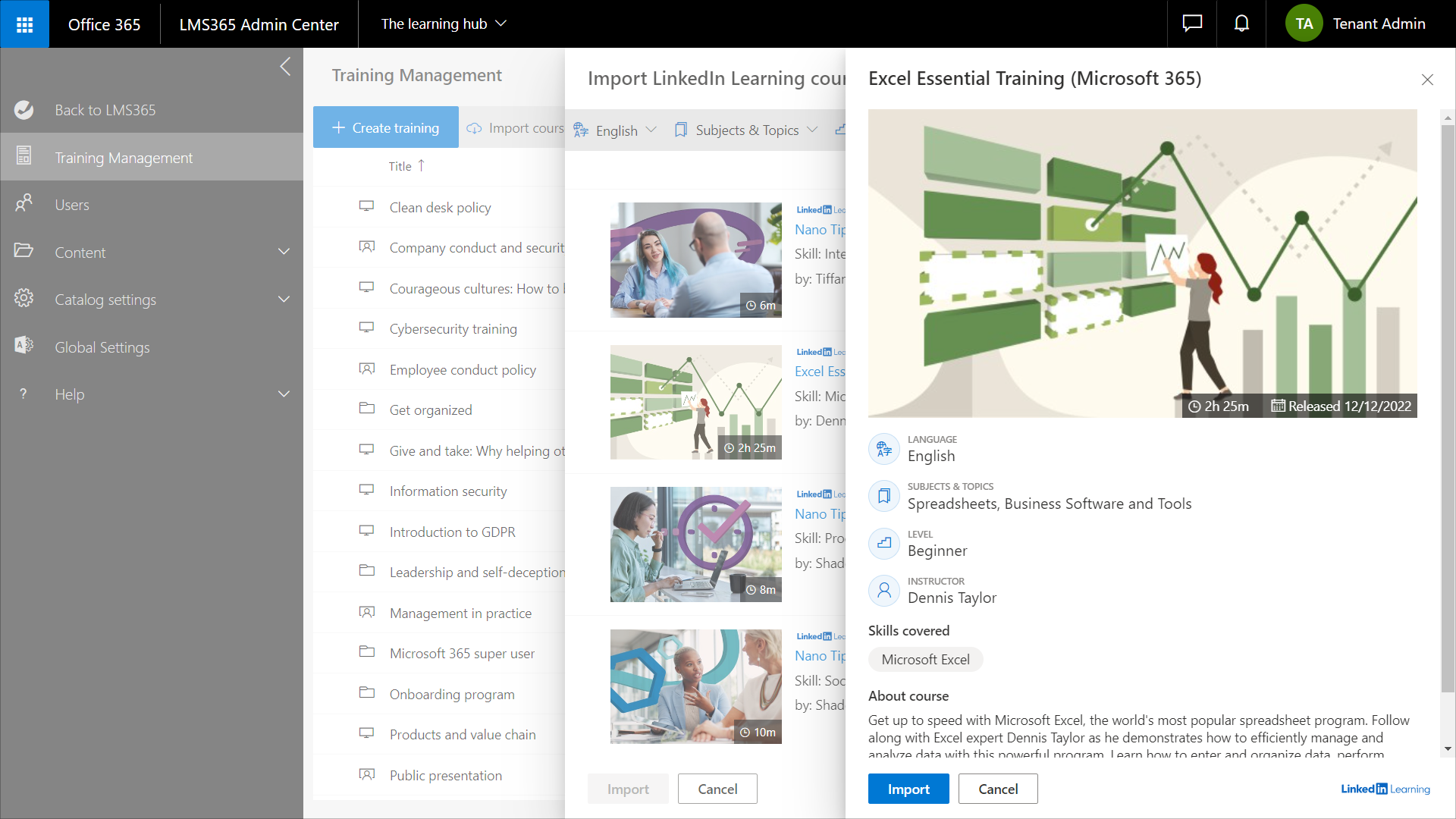This screenshot has width=1456, height=819.
Task: Click the Help question mark icon
Action: click(x=24, y=394)
